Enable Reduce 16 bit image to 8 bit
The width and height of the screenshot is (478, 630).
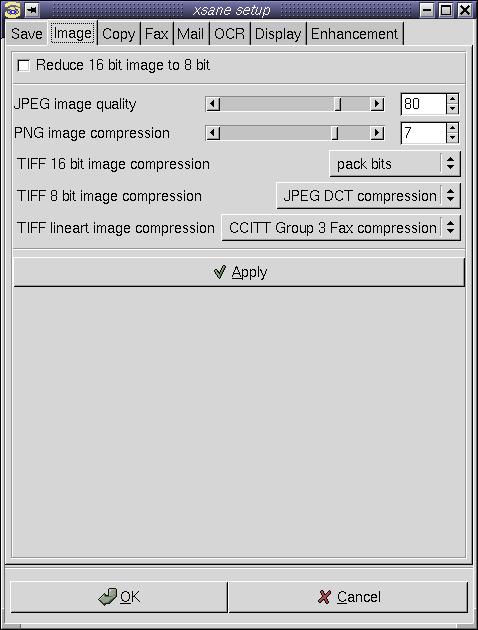coord(24,65)
